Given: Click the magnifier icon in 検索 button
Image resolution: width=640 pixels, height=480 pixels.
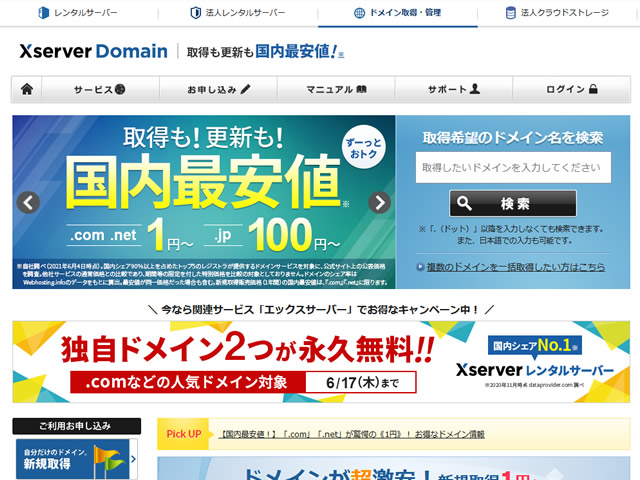Looking at the screenshot, I should coord(464,203).
